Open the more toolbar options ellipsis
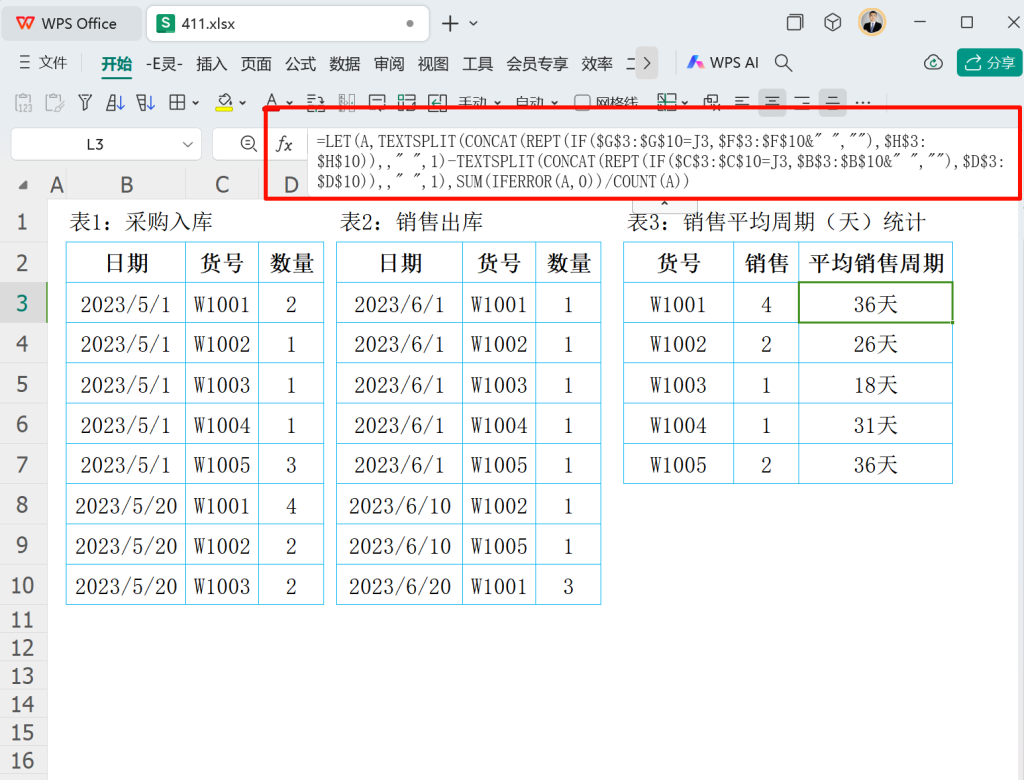 (863, 103)
